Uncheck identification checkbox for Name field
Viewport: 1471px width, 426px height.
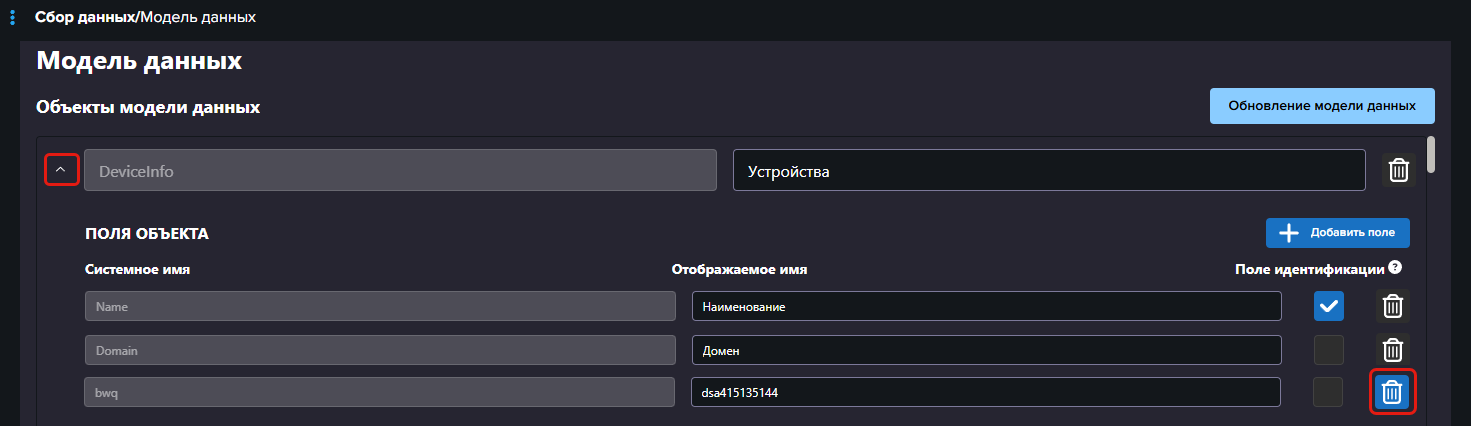pos(1328,307)
